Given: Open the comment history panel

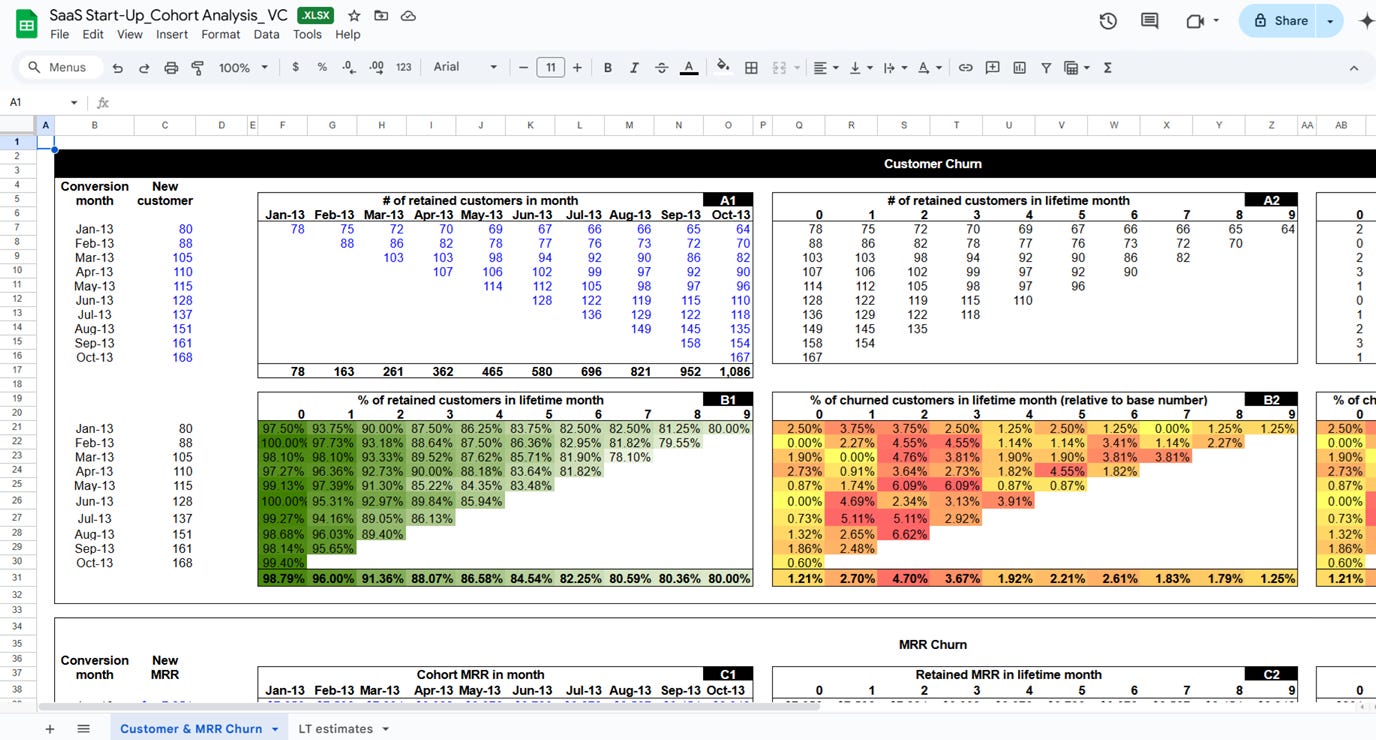Looking at the screenshot, I should (x=1149, y=19).
